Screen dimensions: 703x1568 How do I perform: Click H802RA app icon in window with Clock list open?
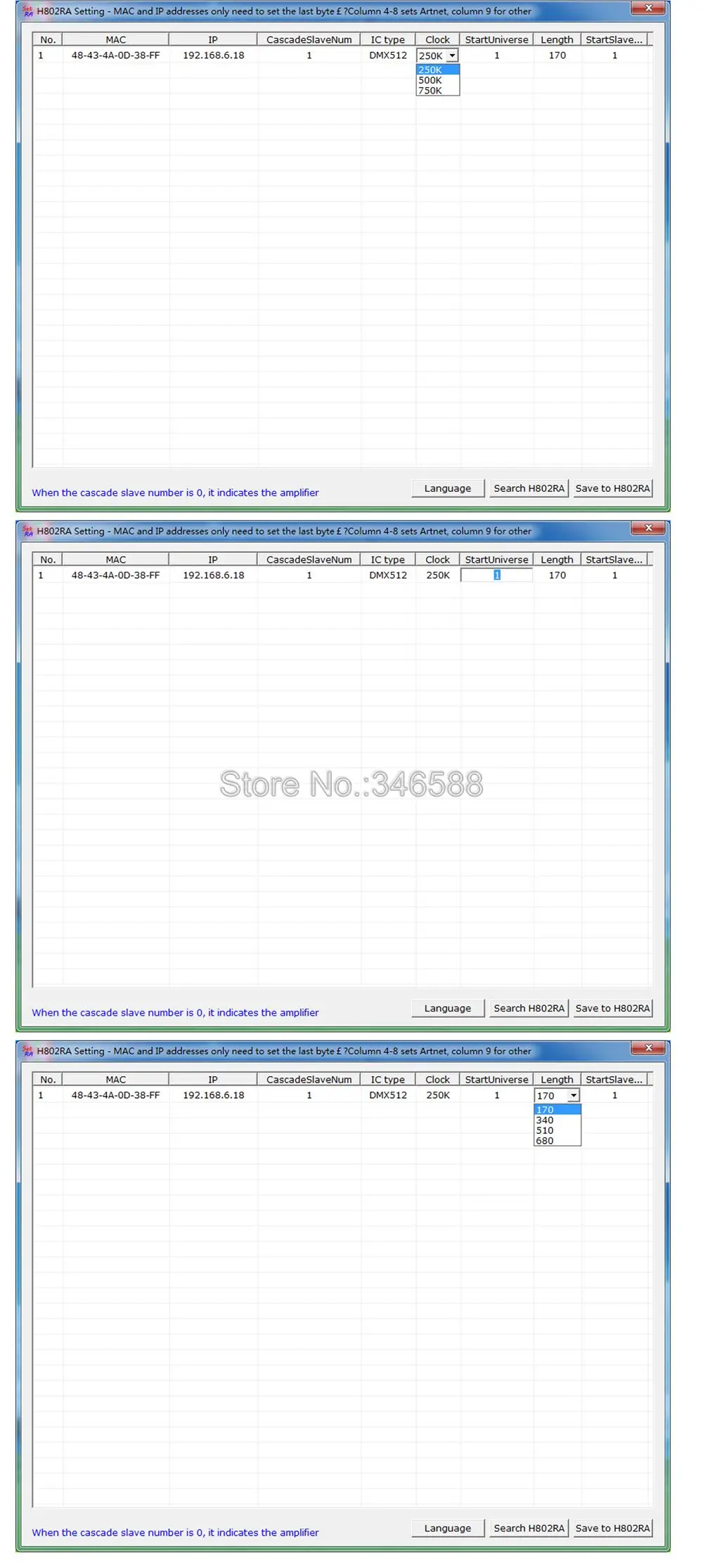(28, 11)
